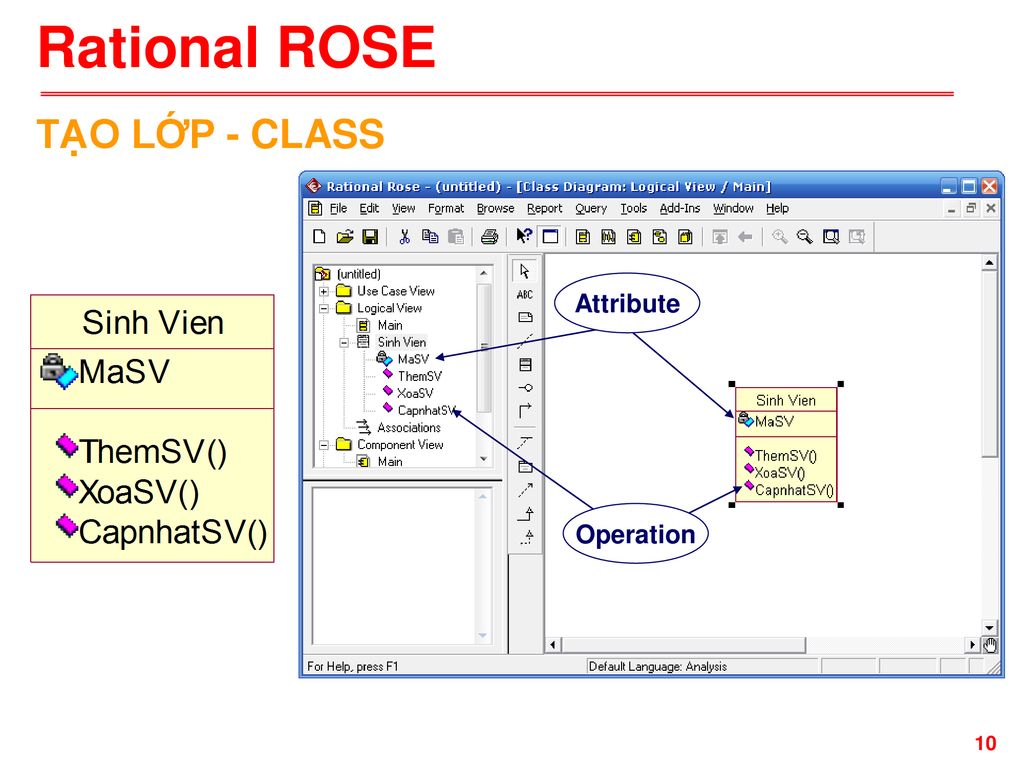Expand the Use Case View folder

pyautogui.click(x=324, y=291)
